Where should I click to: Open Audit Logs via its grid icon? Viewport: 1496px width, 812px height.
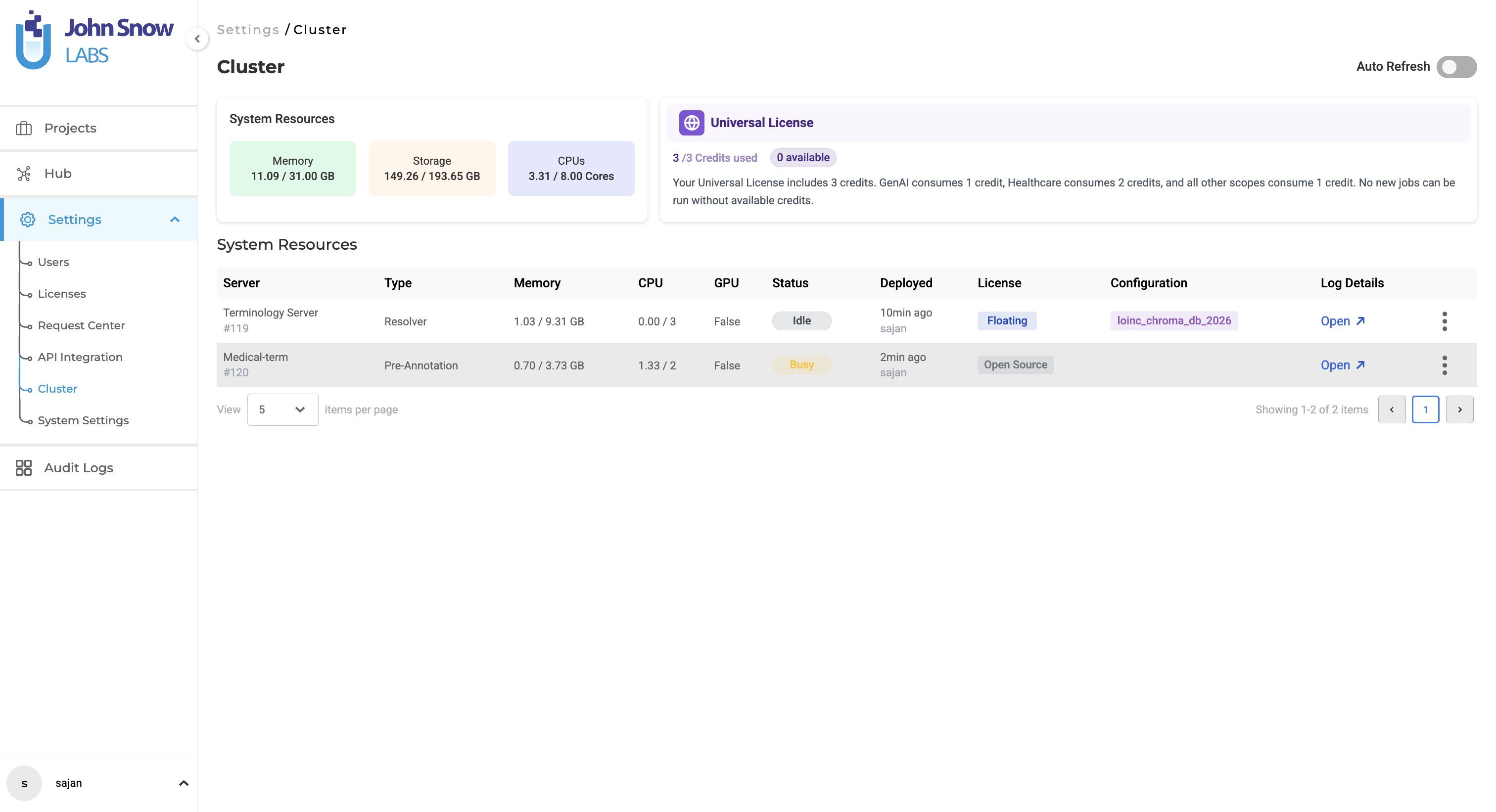24,467
